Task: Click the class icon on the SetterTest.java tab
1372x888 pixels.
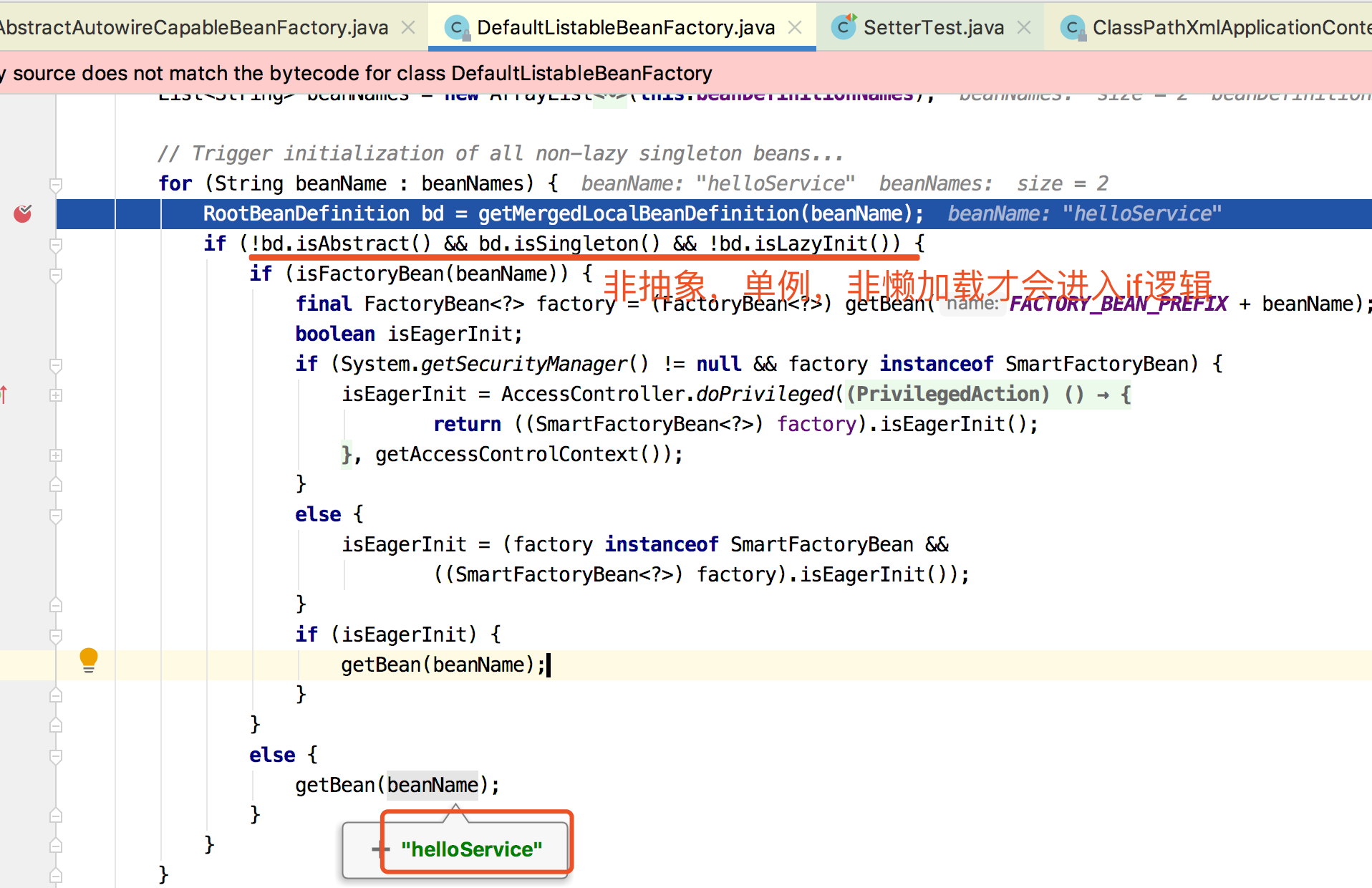Action: [844, 27]
